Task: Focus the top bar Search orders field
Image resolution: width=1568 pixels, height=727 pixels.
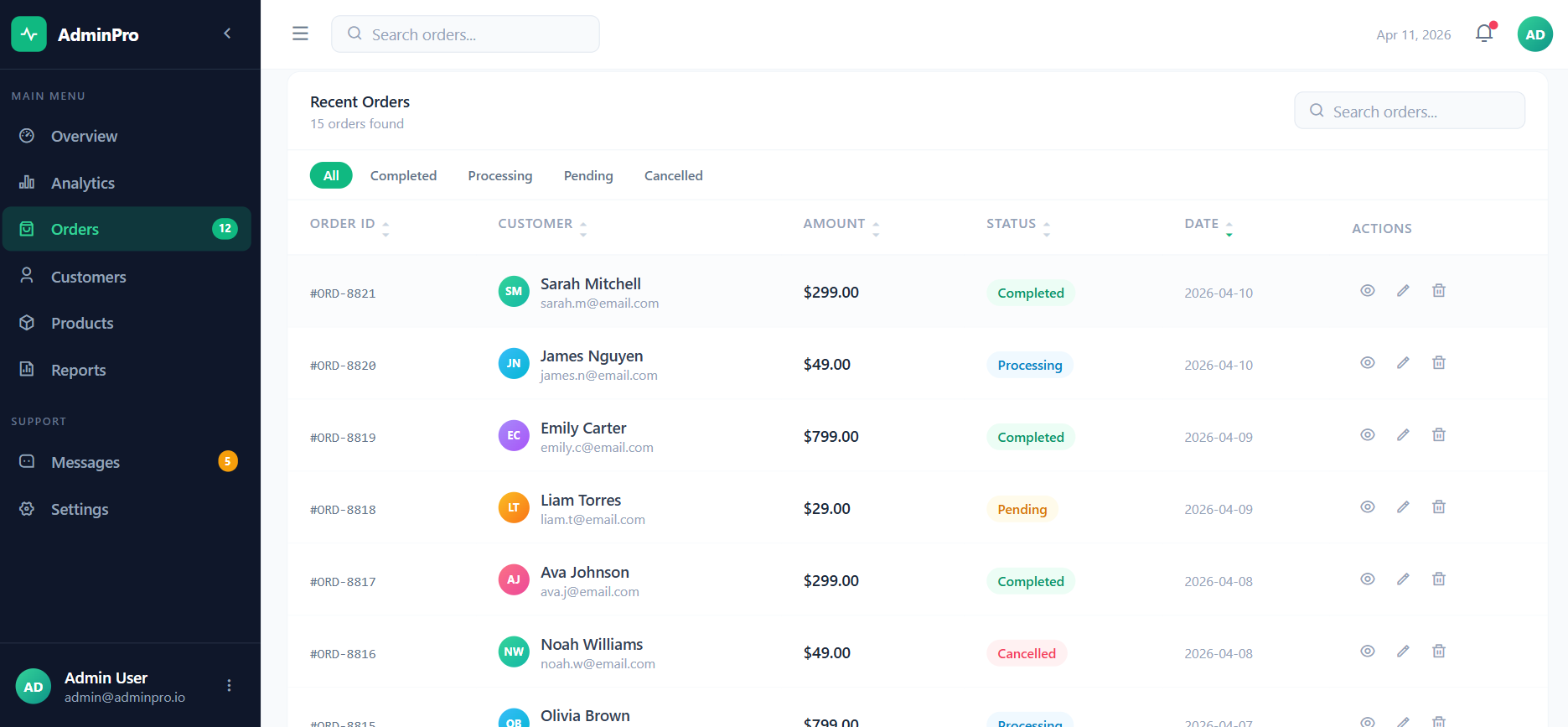Action: tap(465, 34)
